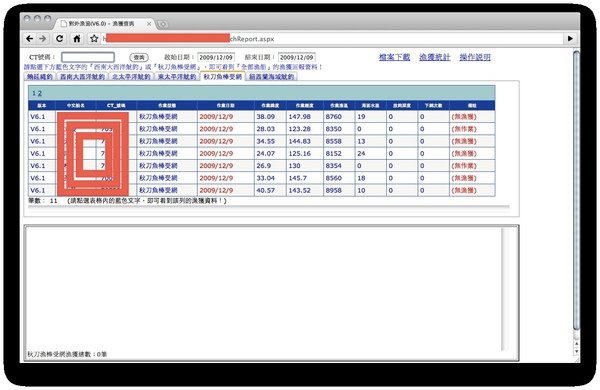Focus the CT號碼 input box
600x390 pixels.
(88, 57)
